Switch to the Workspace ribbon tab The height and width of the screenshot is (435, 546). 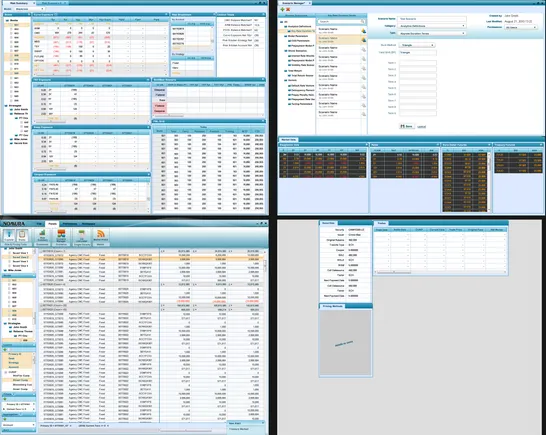pyautogui.click(x=88, y=224)
